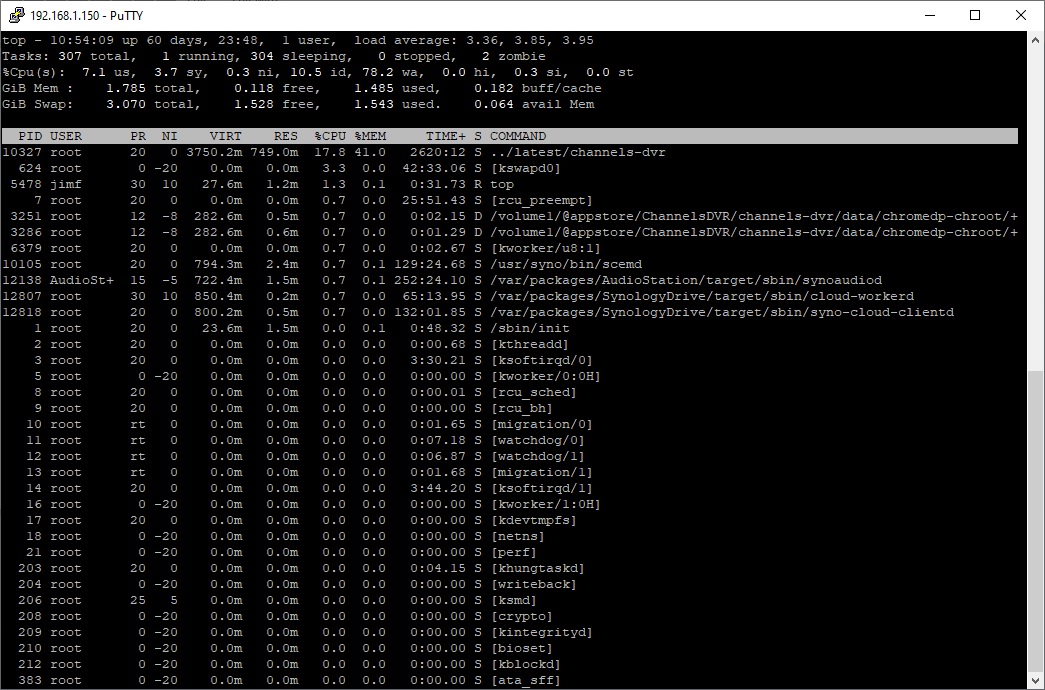Click the TIME+ column header
The image size is (1045, 690).
click(x=445, y=136)
